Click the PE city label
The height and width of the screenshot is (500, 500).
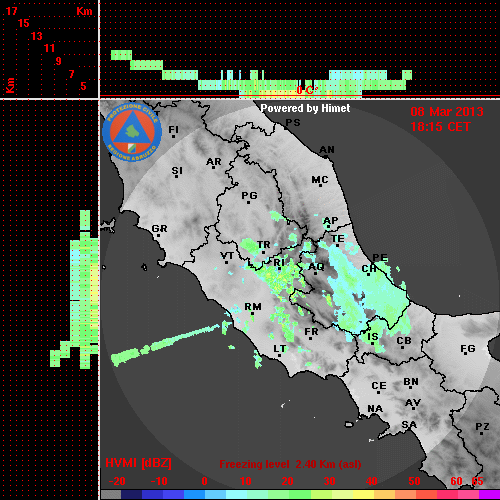tap(380, 257)
